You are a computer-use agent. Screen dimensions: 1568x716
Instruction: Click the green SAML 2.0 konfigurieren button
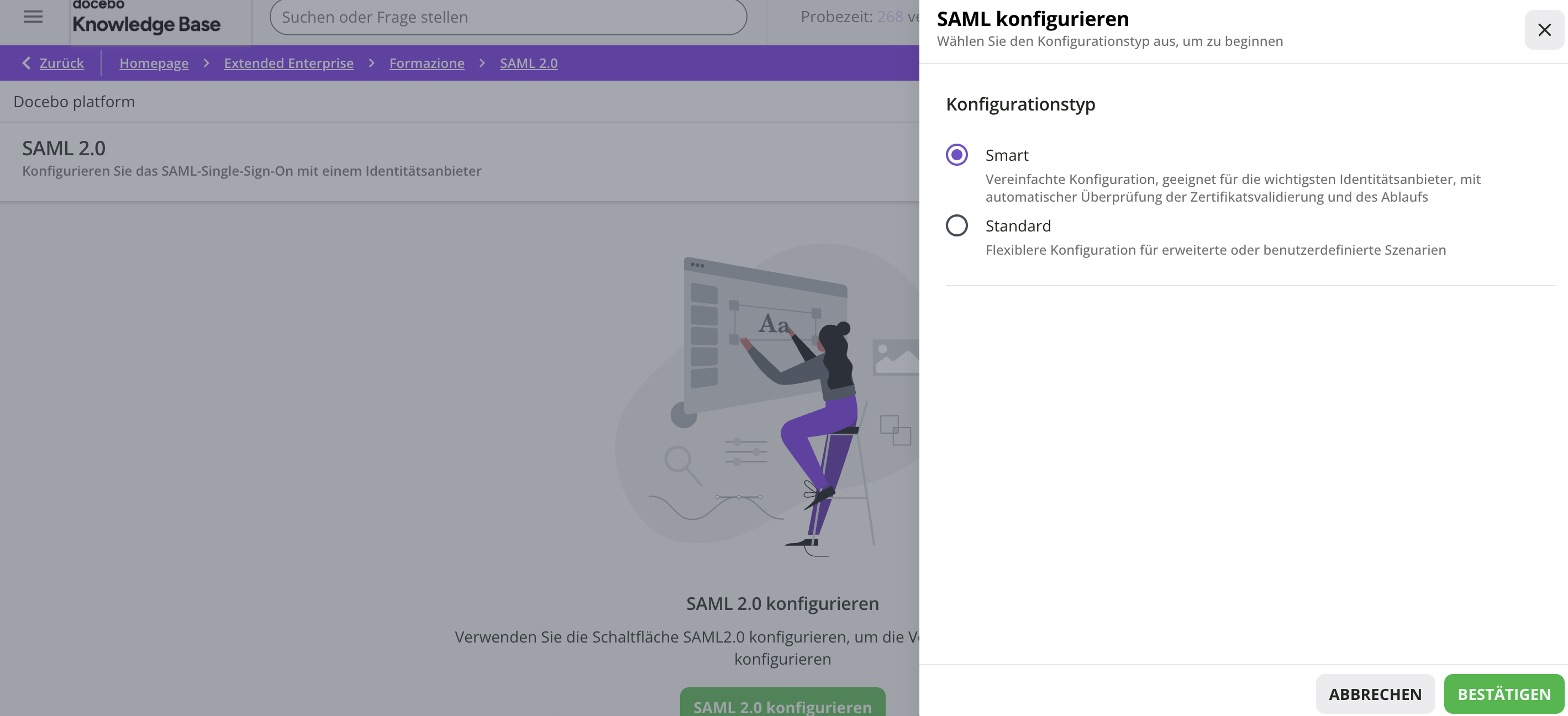(782, 703)
